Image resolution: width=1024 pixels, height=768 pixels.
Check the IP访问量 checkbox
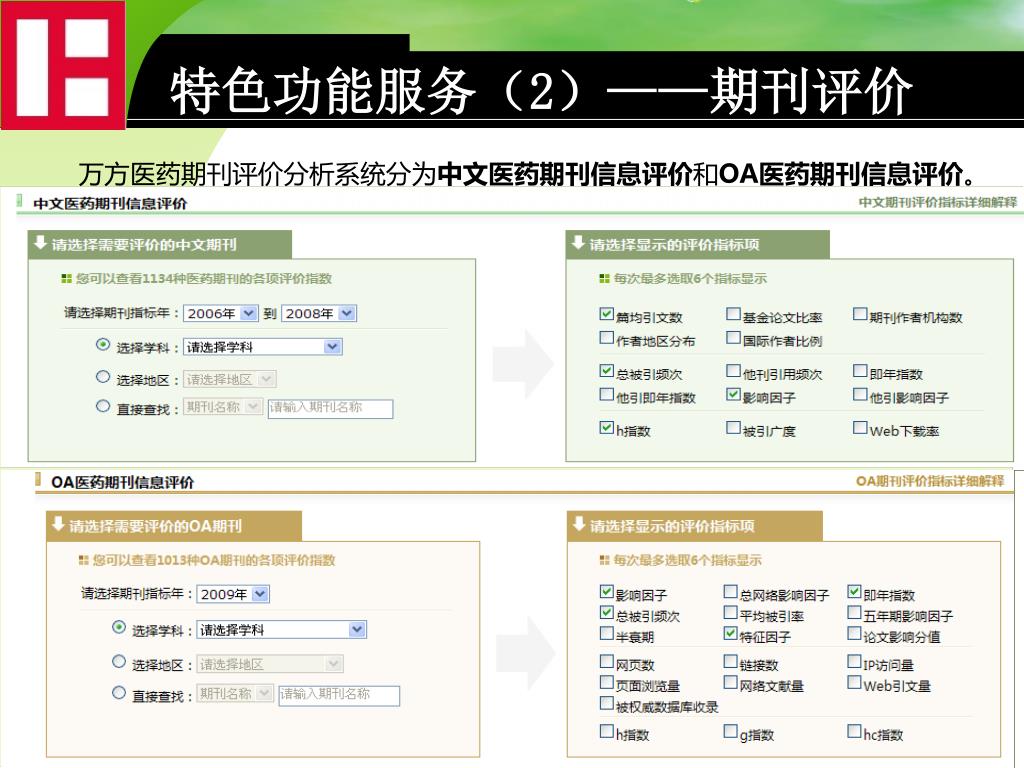click(854, 662)
